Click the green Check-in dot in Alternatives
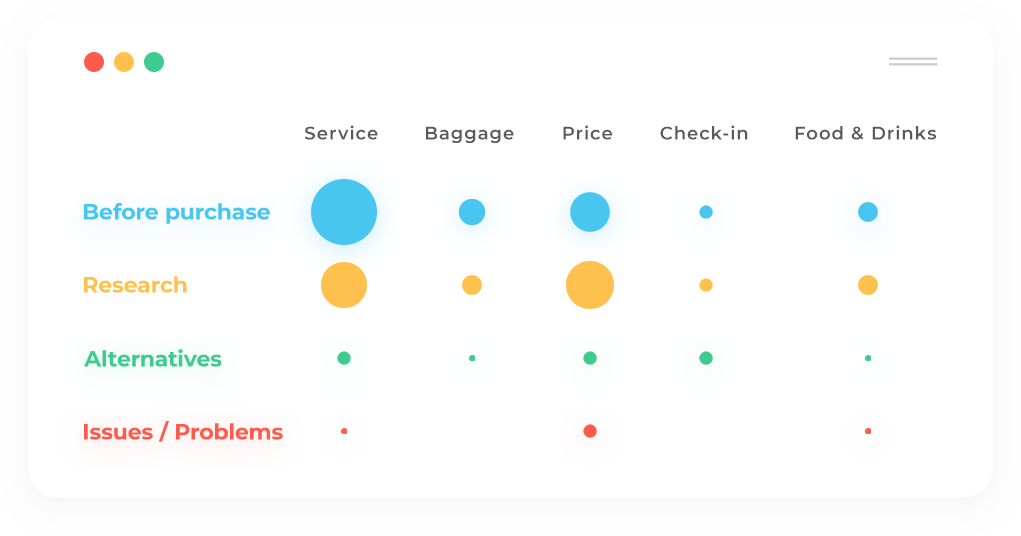This screenshot has width=1021, height=536. pyautogui.click(x=706, y=358)
